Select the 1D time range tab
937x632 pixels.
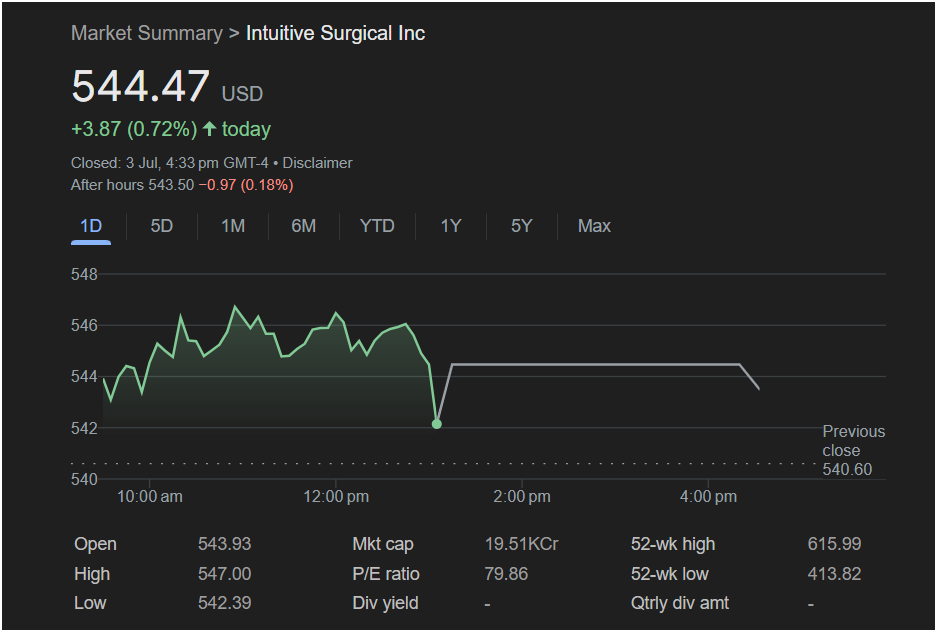coord(91,226)
